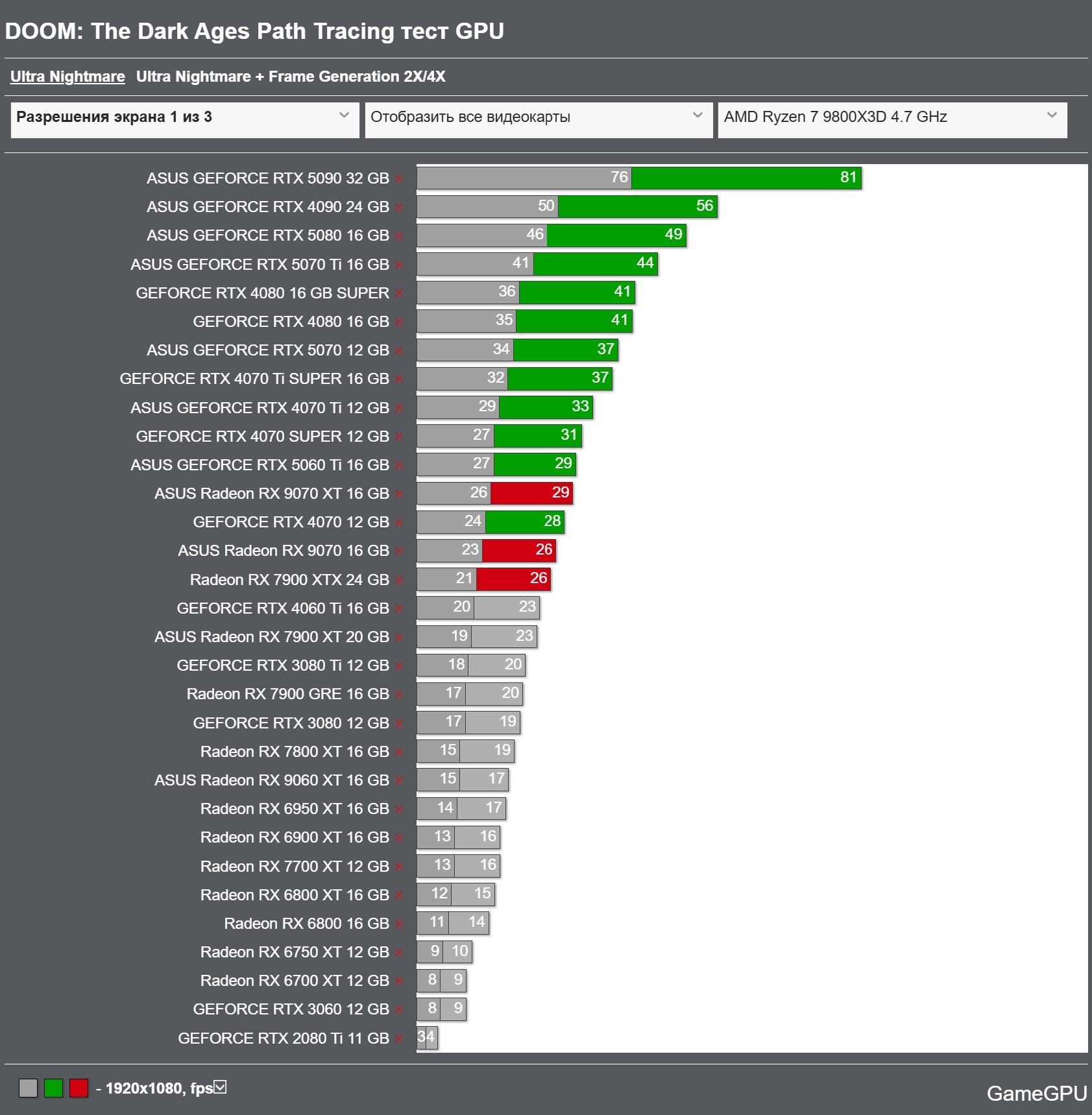This screenshot has height=1115, width=1092.
Task: Remove GEFORCE RTX 3080 12 GB row
Action: pyautogui.click(x=399, y=725)
